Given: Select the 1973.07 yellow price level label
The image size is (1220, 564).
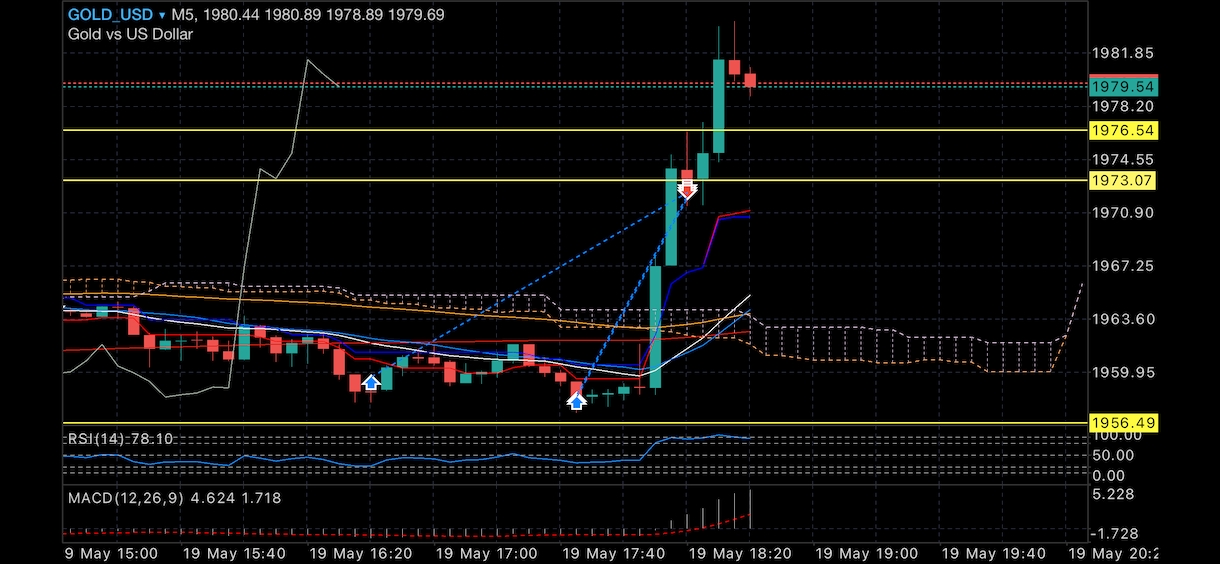Looking at the screenshot, I should click(1123, 180).
